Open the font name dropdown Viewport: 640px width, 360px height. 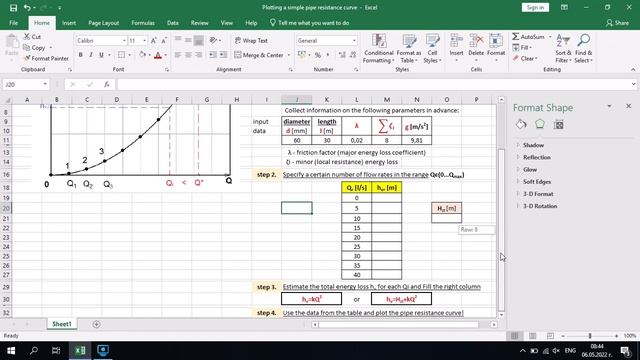coord(124,41)
